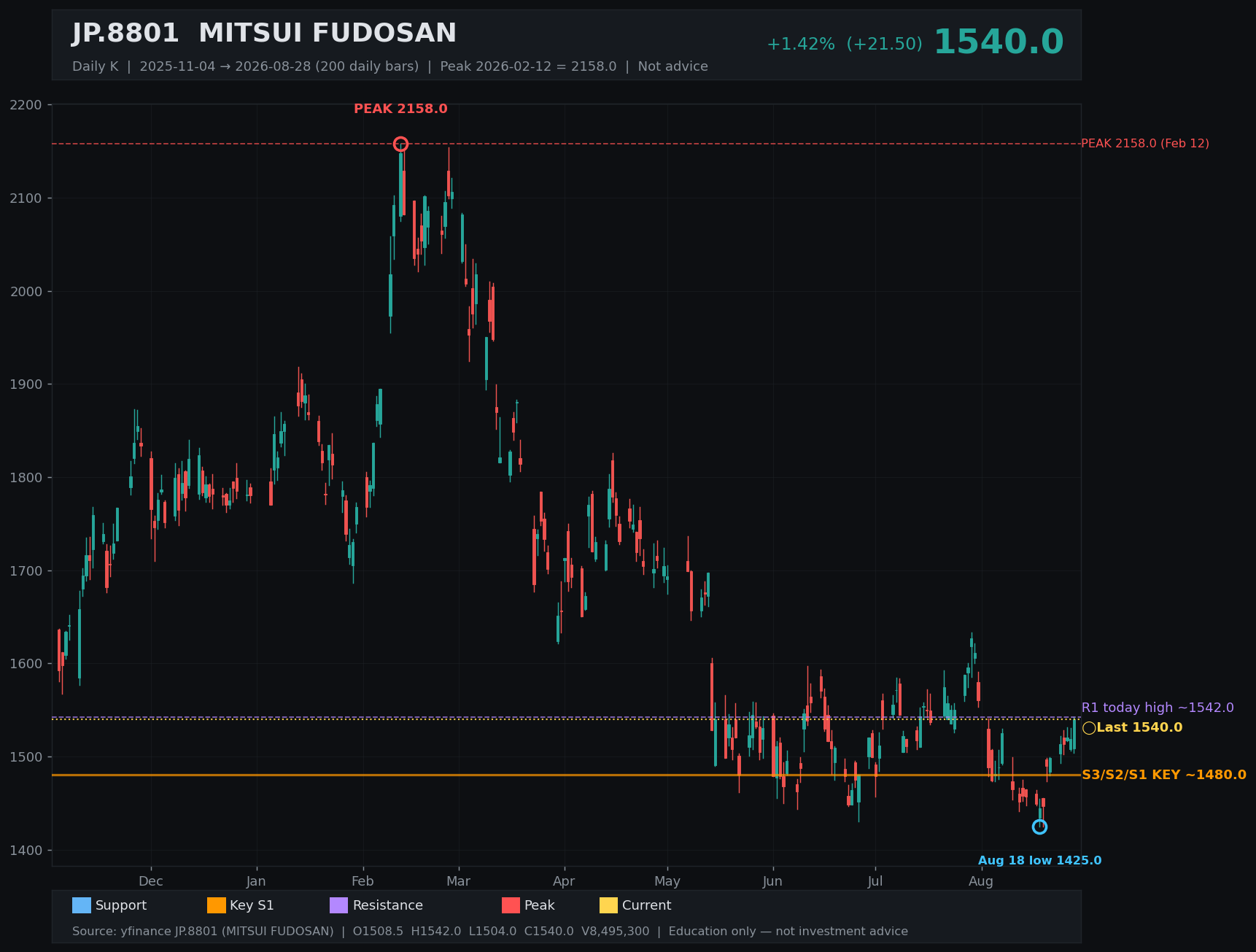Click the "Jun" month label on the time axis

coord(772,881)
